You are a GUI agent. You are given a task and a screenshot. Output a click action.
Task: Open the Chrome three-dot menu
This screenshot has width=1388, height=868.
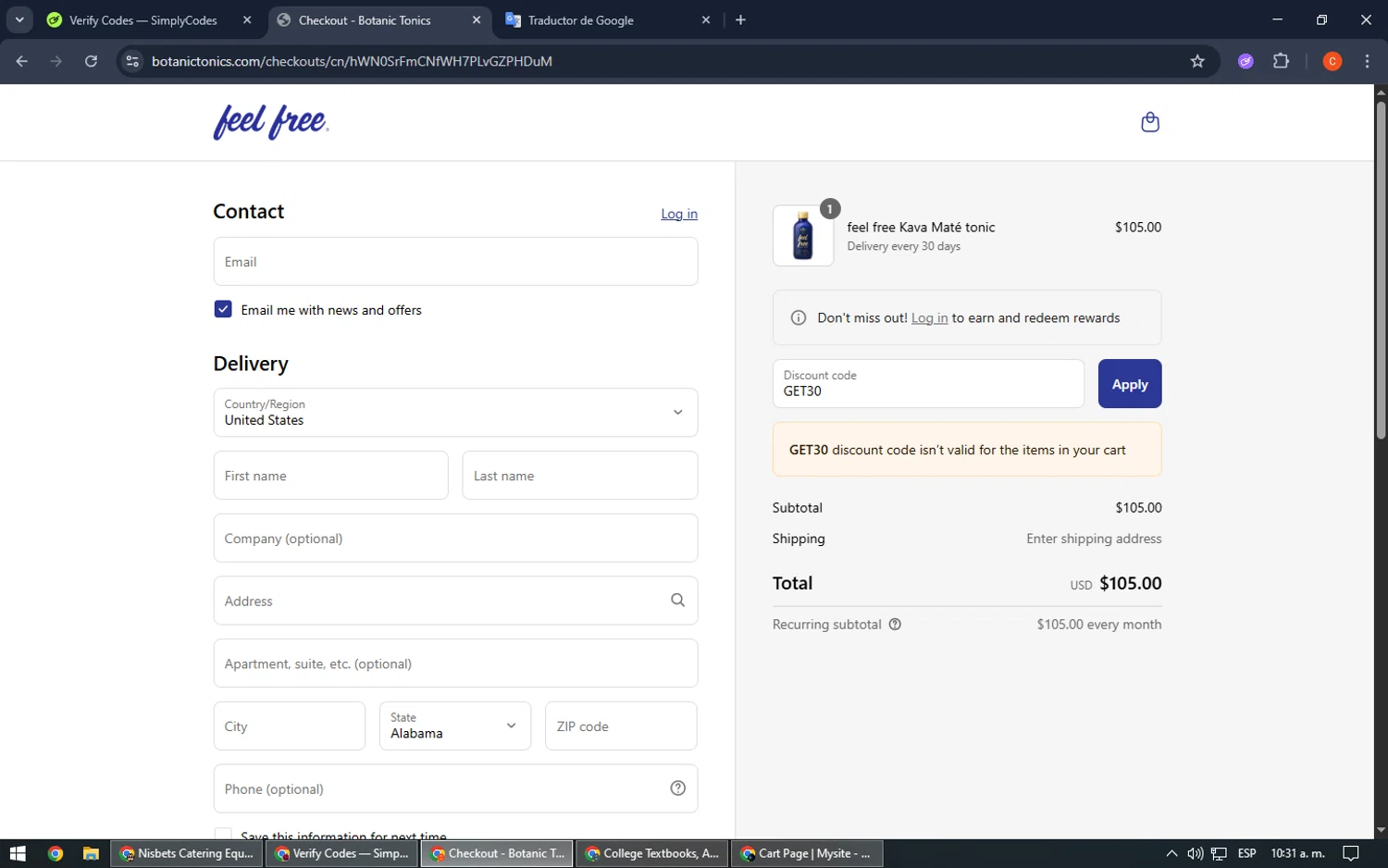point(1367,61)
